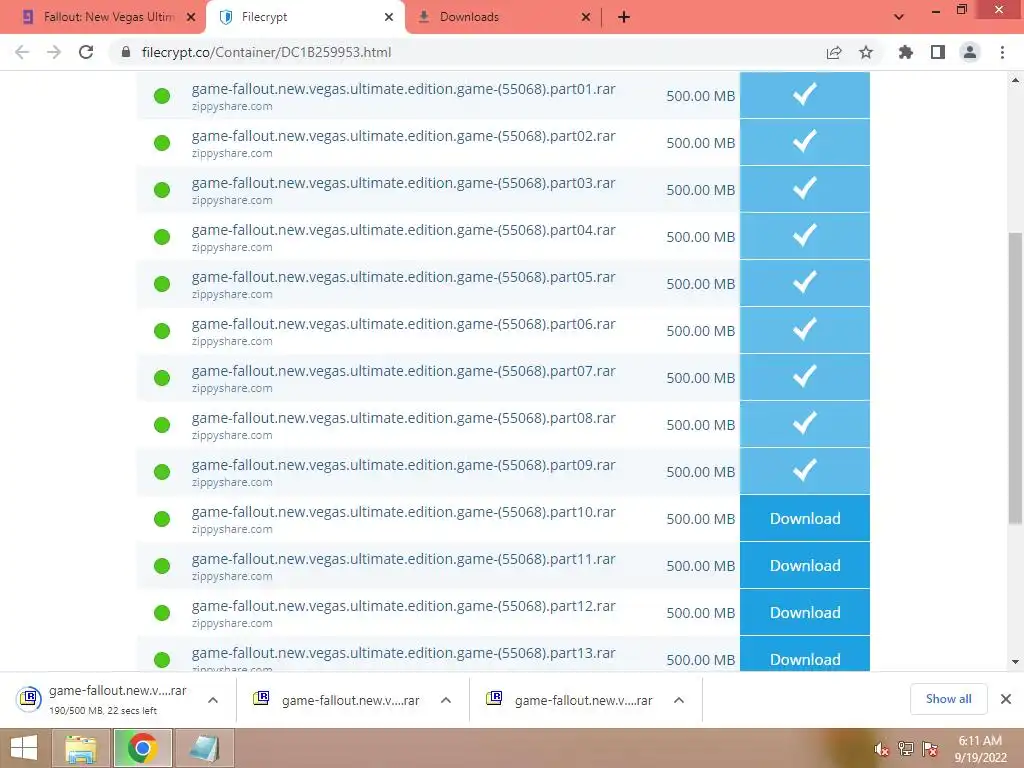Click the checkmark for part04.rar

[805, 236]
